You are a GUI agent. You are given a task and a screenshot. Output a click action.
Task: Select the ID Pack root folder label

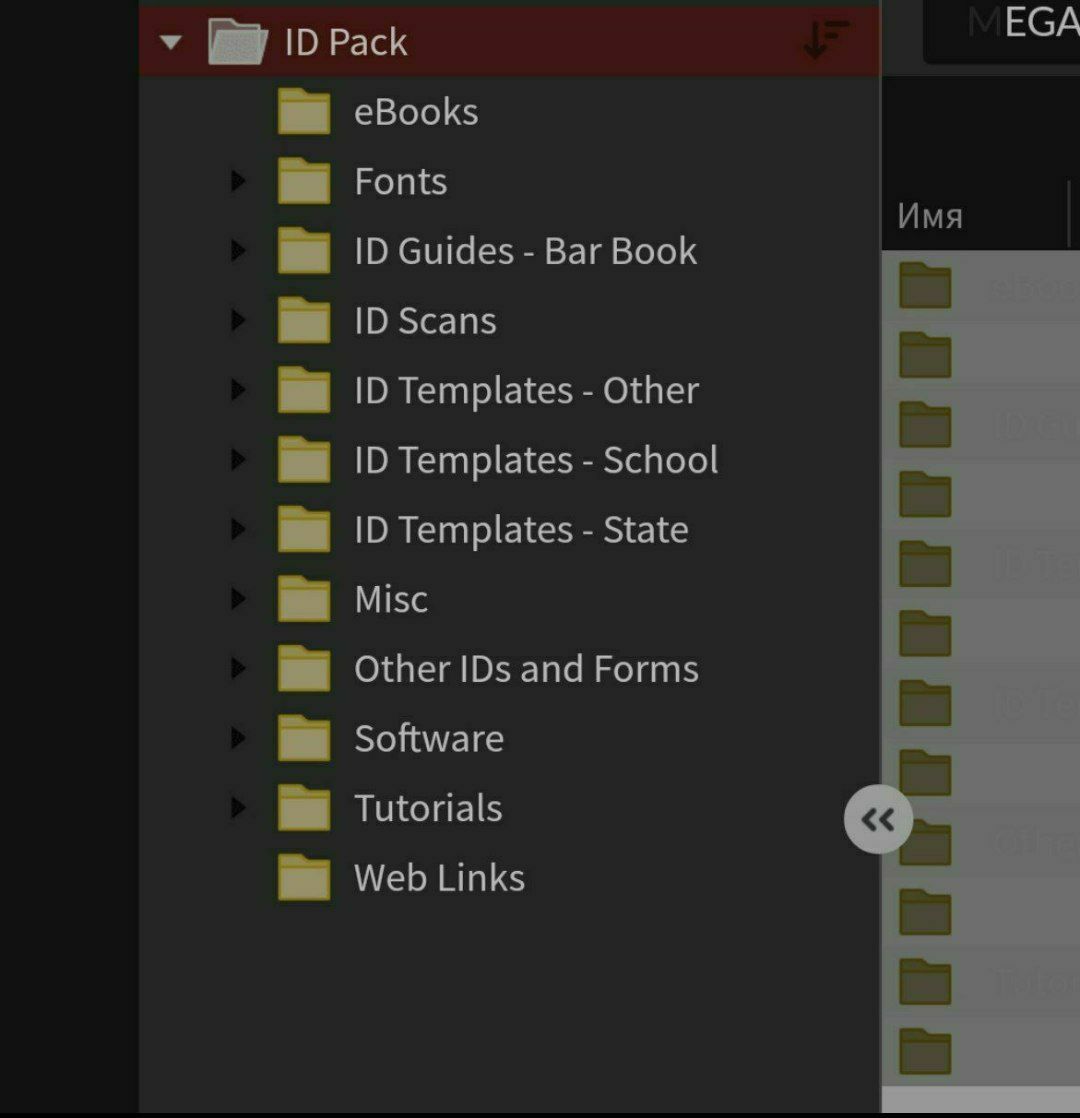tap(346, 42)
